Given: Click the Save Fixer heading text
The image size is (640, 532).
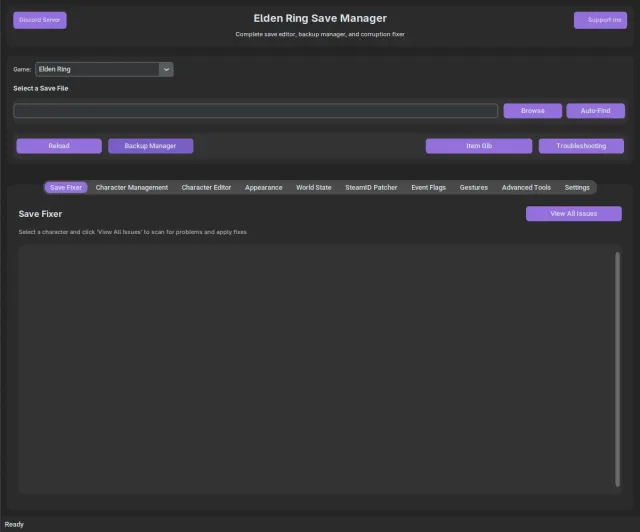Looking at the screenshot, I should point(40,214).
